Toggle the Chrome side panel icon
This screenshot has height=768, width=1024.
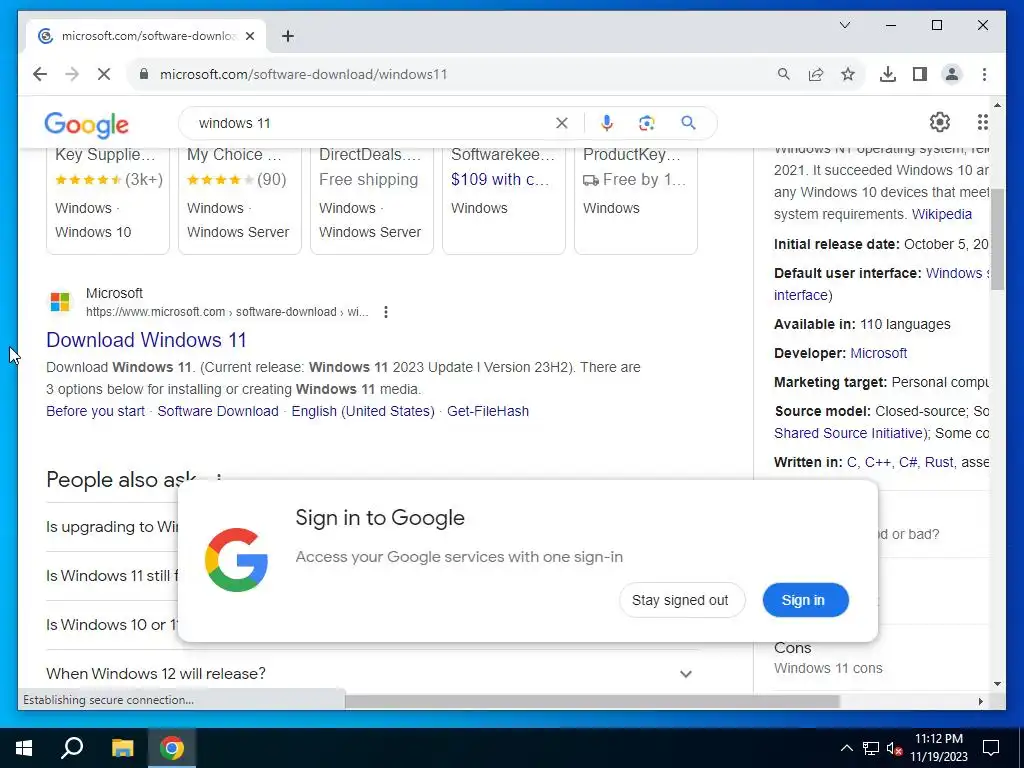[920, 74]
